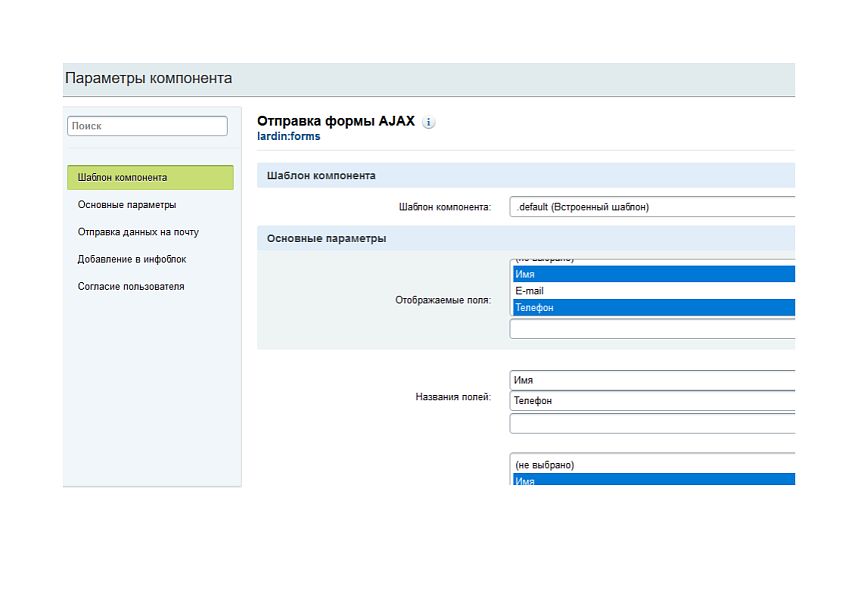Select (не выбрано) in the bottom list

(651, 465)
